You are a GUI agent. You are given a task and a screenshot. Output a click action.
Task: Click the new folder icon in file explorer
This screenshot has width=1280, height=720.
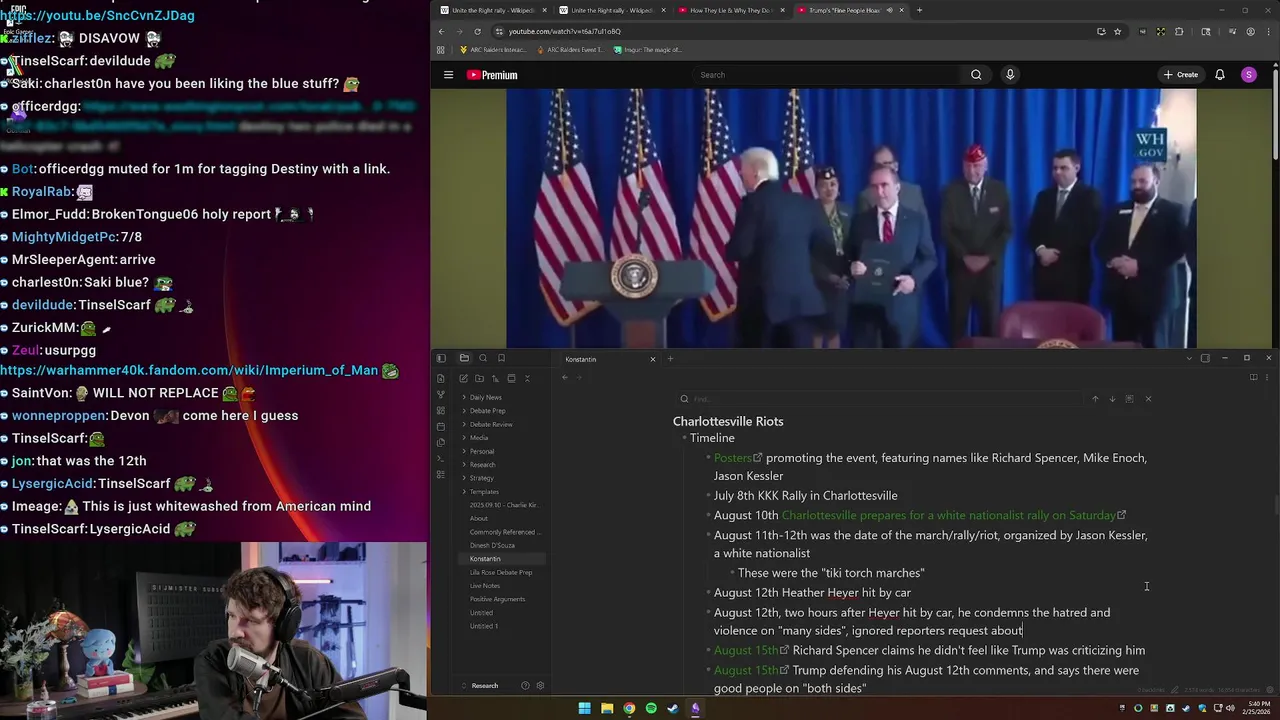[x=479, y=378]
